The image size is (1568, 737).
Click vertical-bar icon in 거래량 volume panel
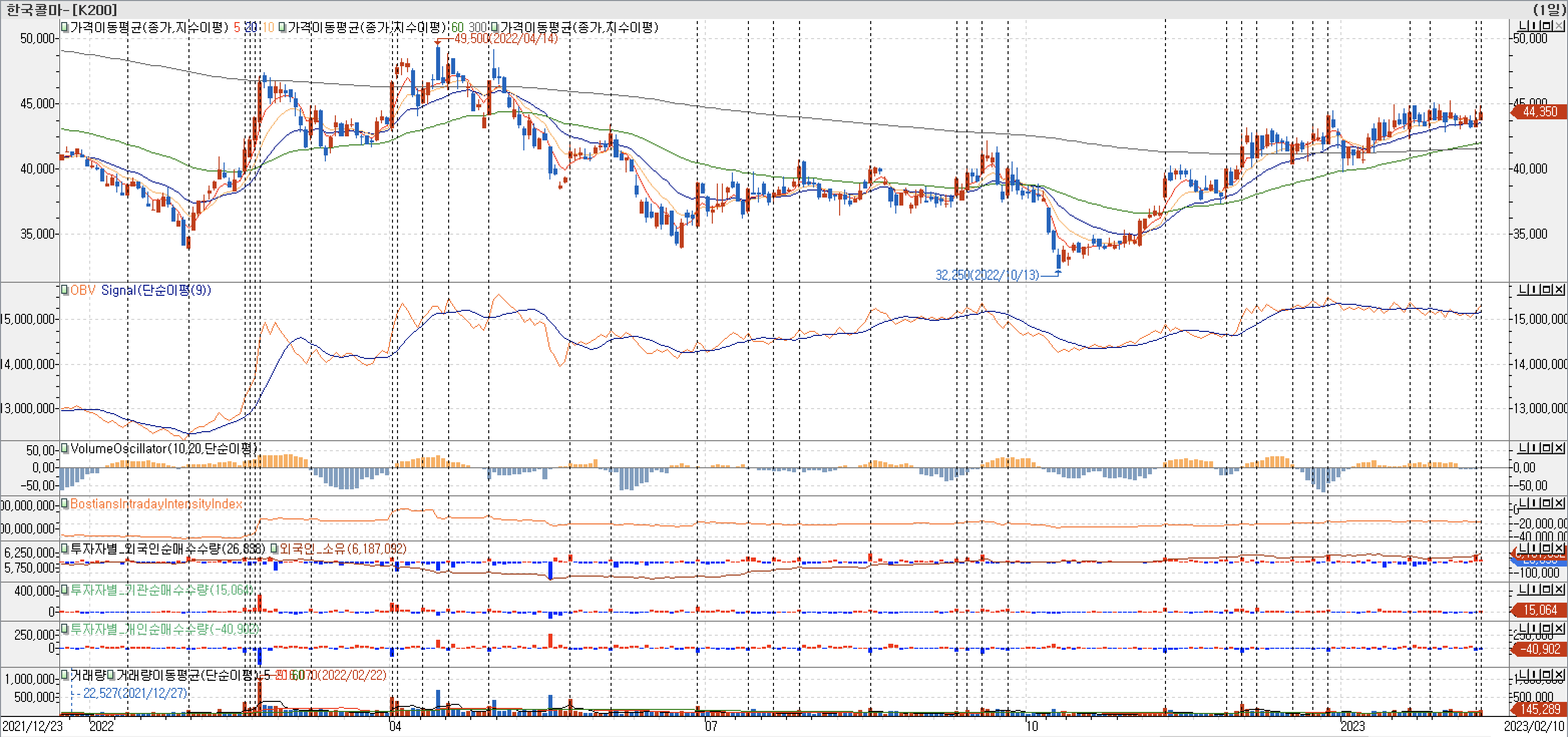[x=1535, y=675]
